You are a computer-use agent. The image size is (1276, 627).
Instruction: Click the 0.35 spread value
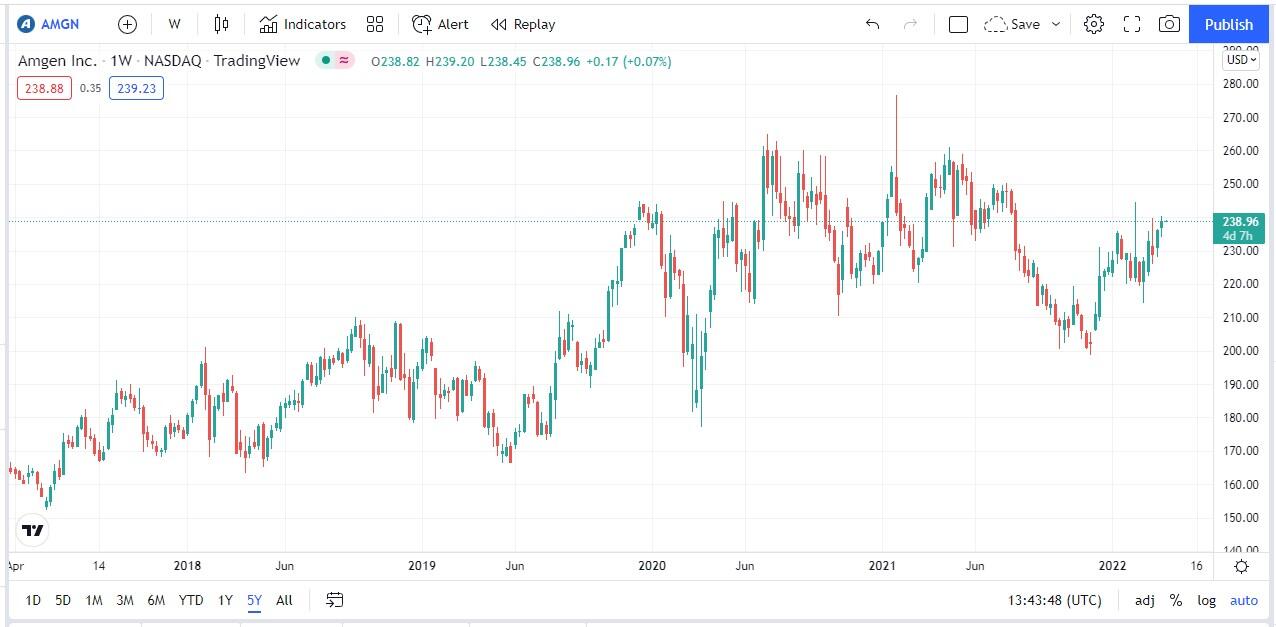click(90, 88)
